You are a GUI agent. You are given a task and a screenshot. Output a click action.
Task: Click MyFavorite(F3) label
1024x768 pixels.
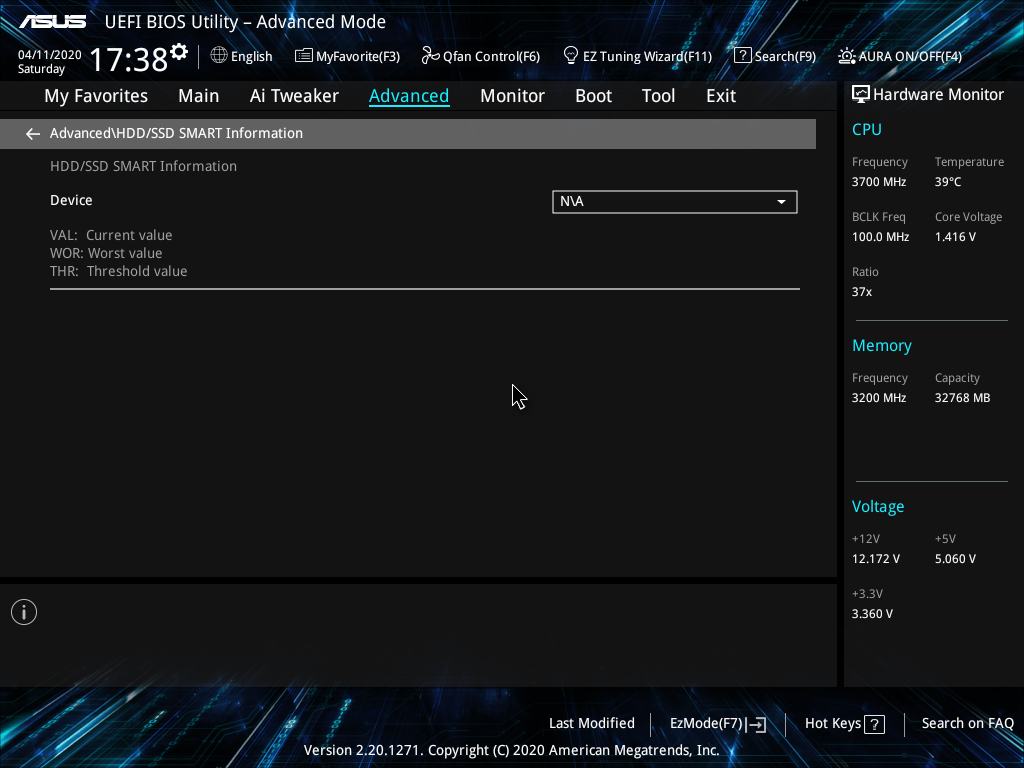pyautogui.click(x=358, y=56)
